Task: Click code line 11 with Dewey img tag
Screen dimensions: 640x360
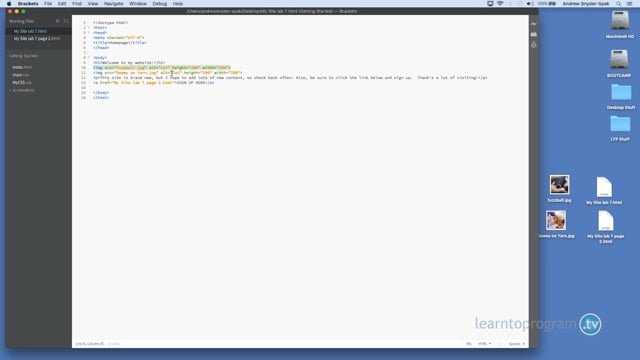Action: point(167,73)
